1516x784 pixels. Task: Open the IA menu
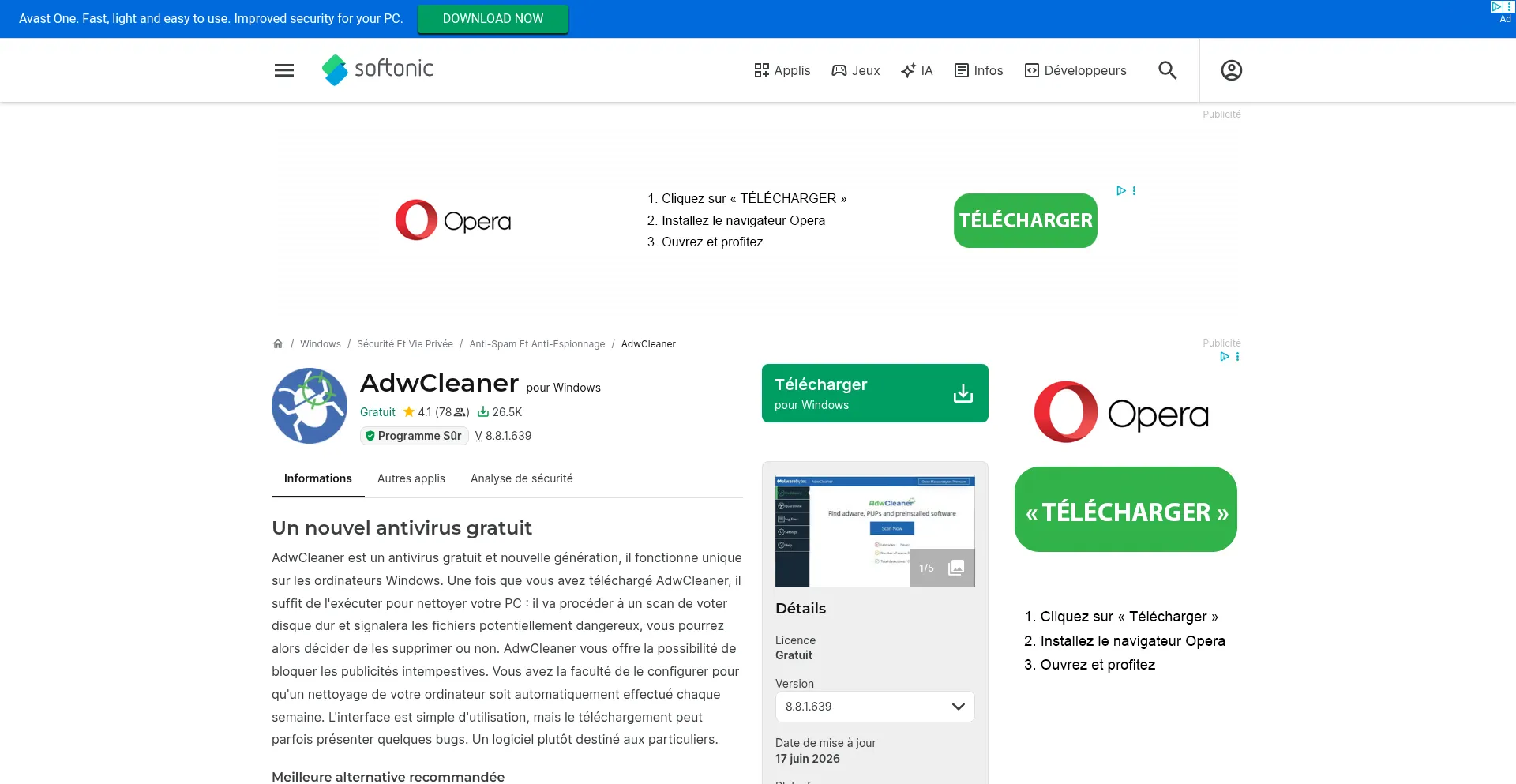[917, 70]
